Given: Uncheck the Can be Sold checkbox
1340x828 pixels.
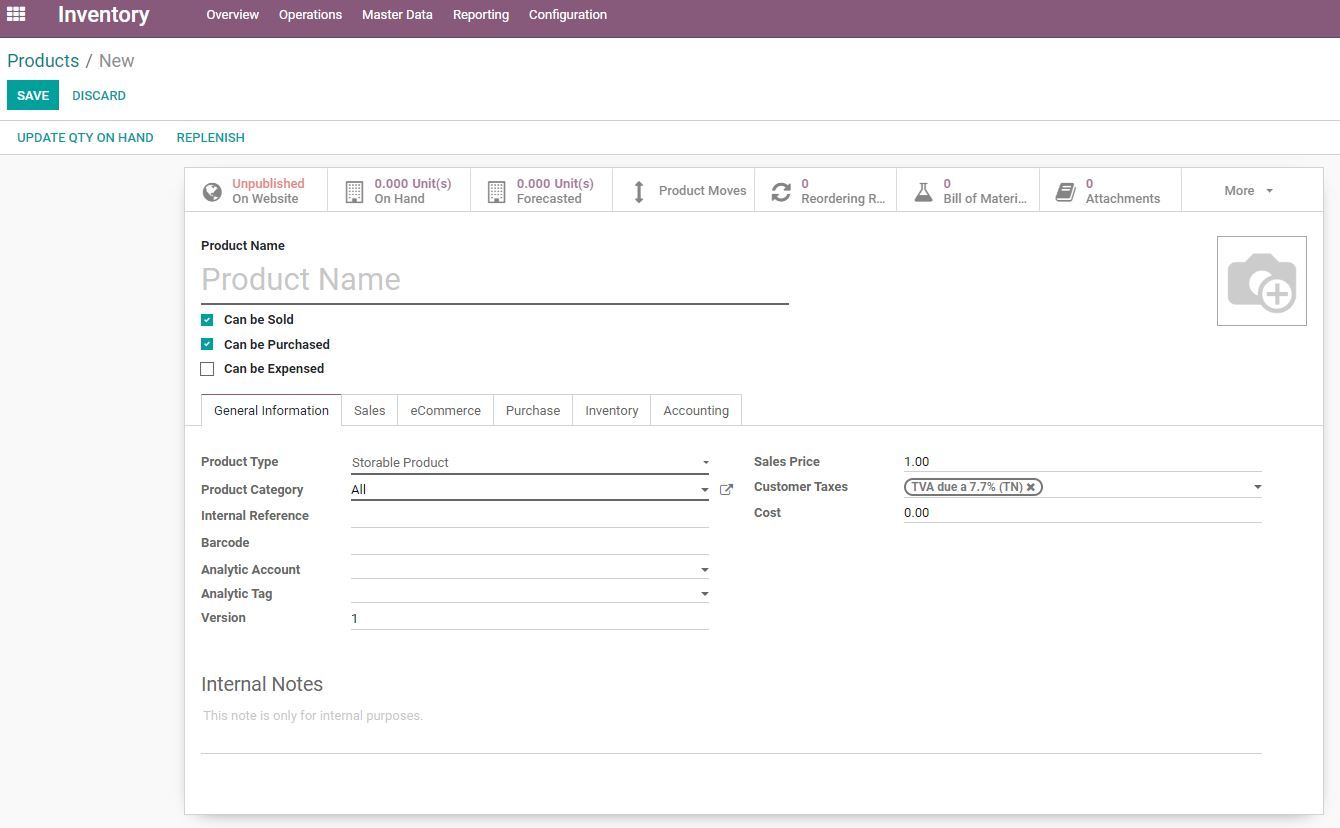Looking at the screenshot, I should pos(207,320).
